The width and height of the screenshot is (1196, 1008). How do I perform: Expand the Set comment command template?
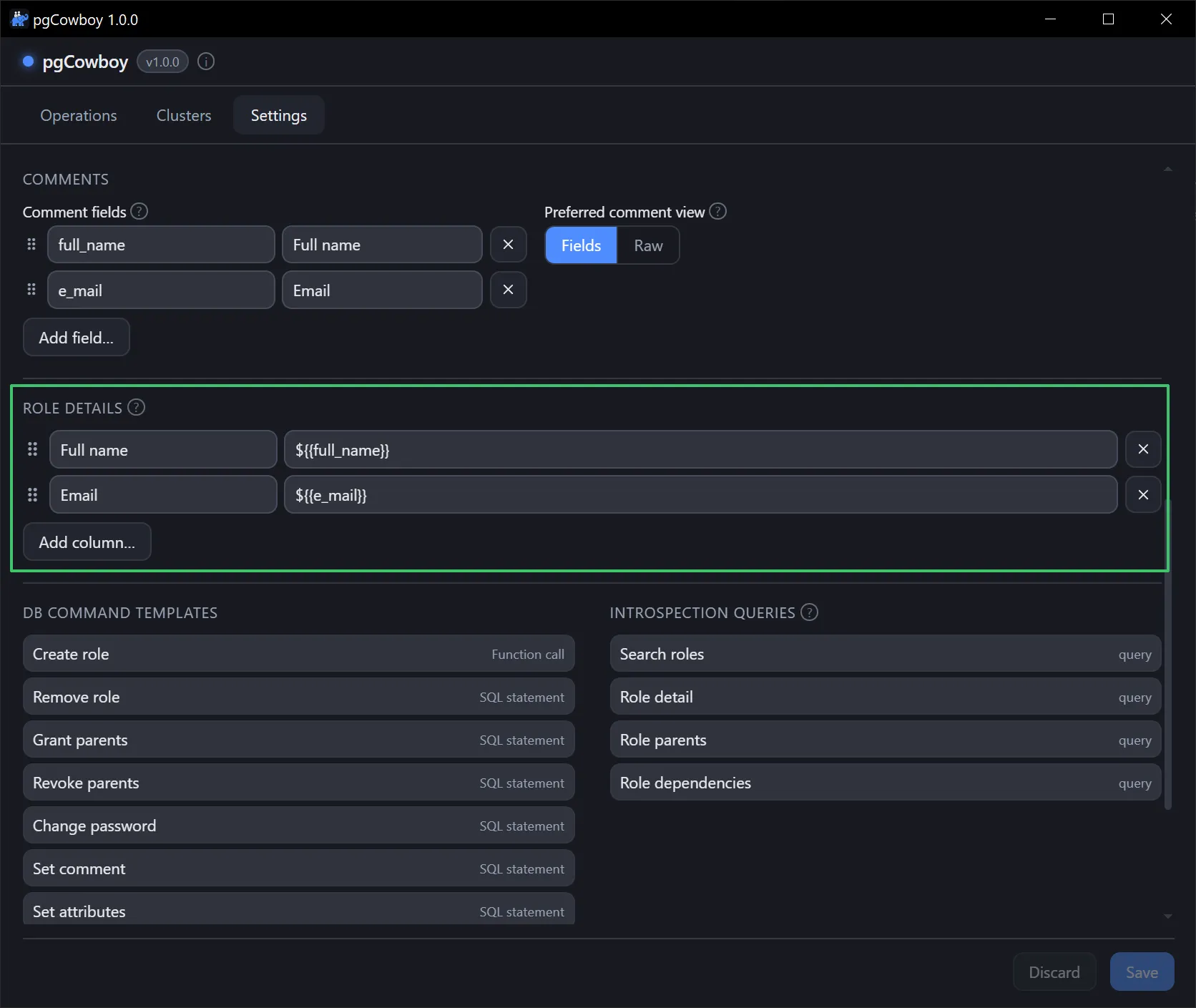pos(299,868)
